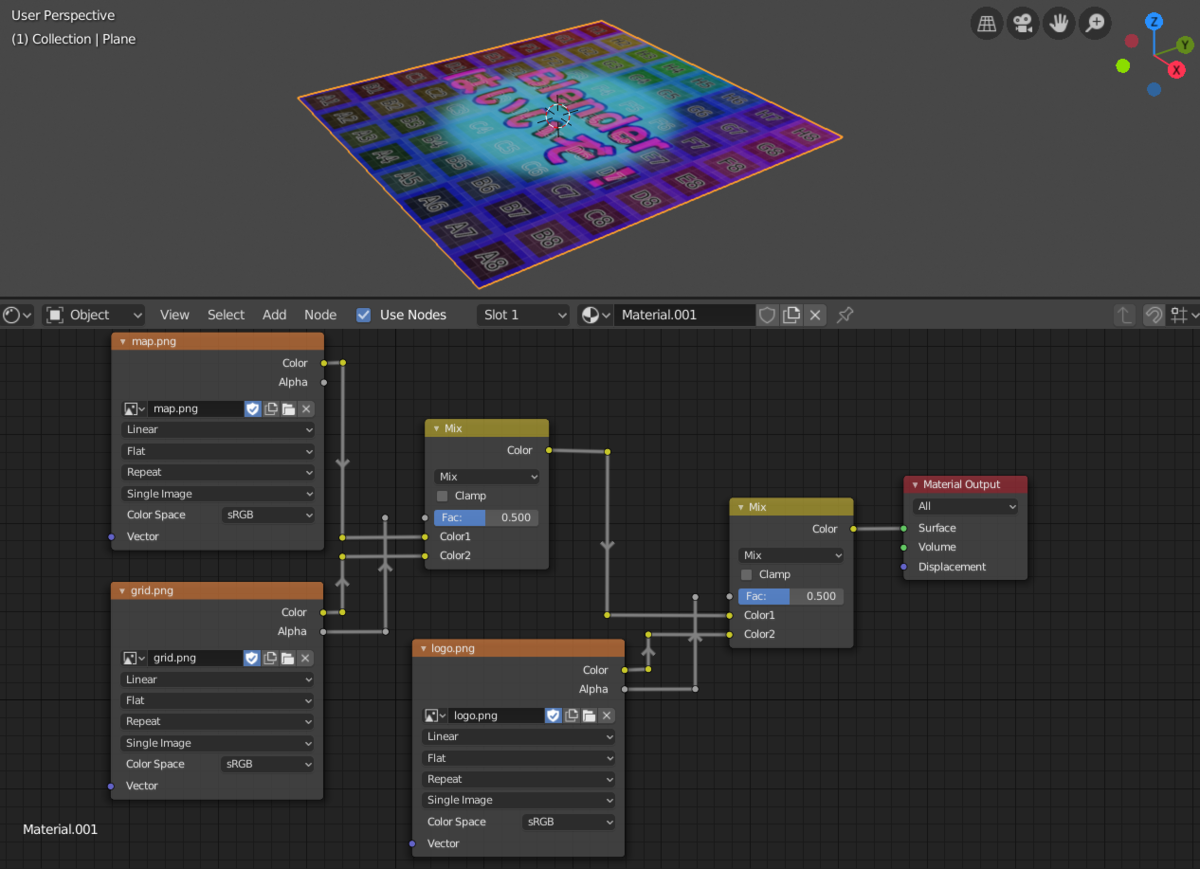Open the View menu
Viewport: 1200px width, 869px height.
[x=174, y=315]
